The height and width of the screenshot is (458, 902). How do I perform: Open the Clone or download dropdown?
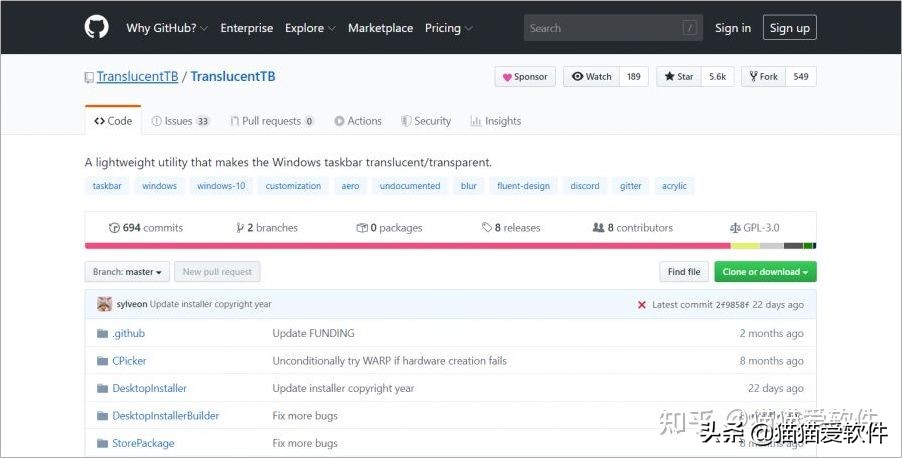tap(766, 272)
